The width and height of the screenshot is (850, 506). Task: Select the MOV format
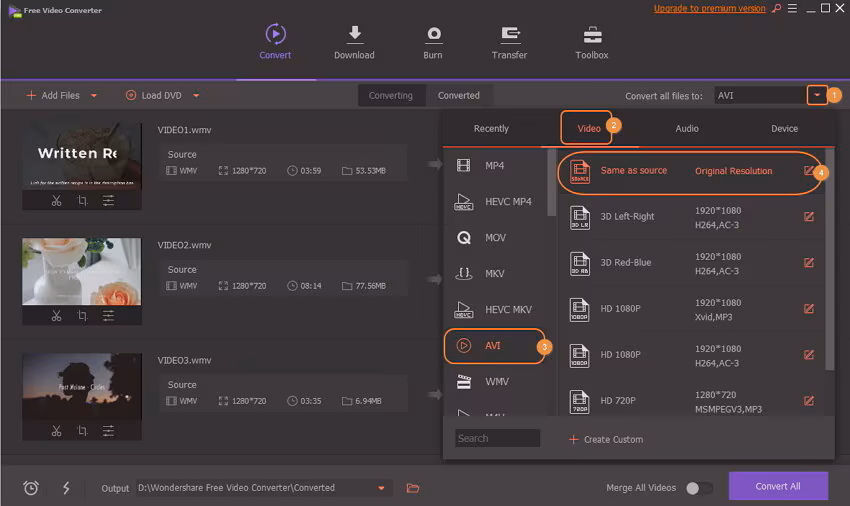(x=496, y=238)
